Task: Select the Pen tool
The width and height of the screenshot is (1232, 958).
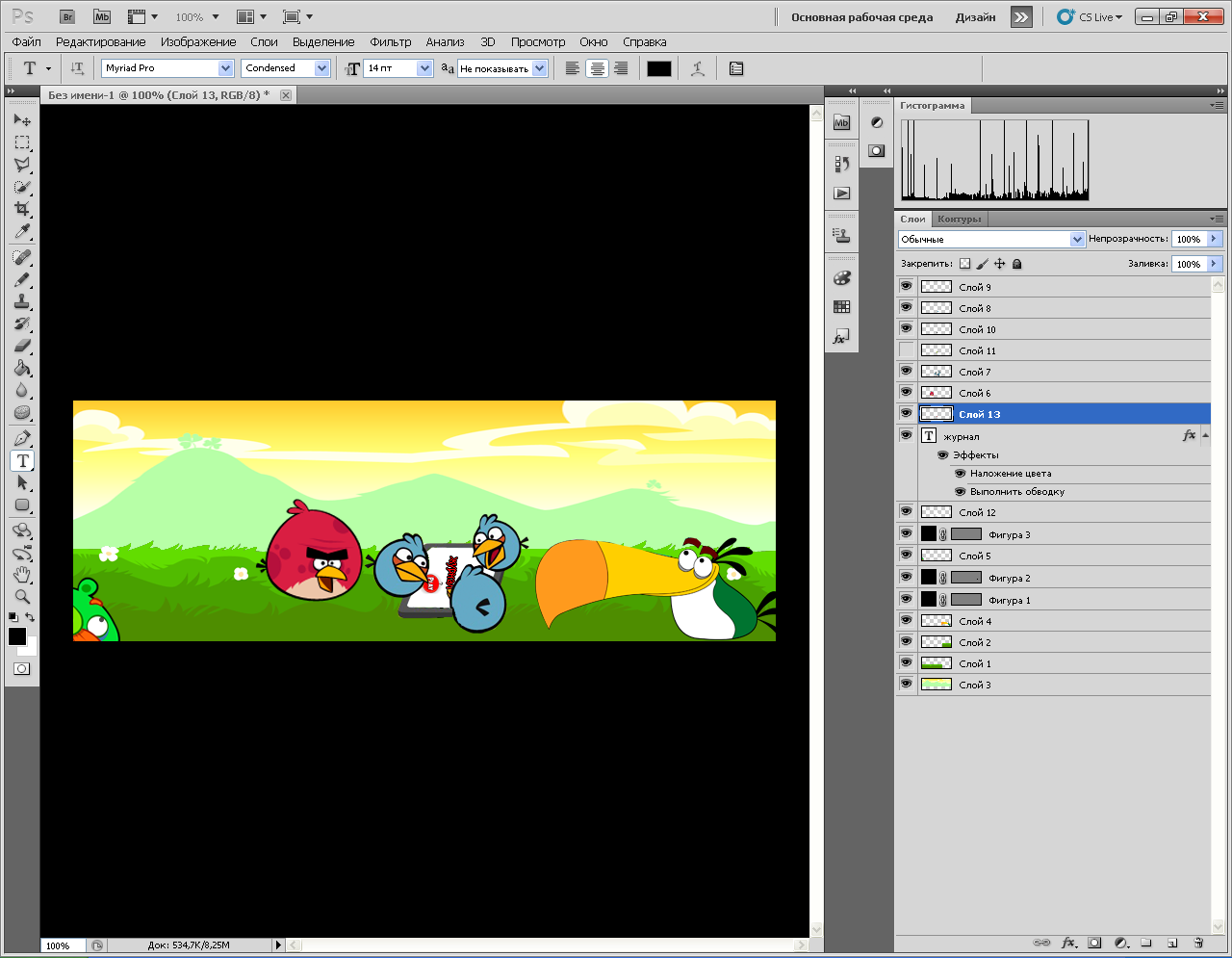Action: [22, 438]
